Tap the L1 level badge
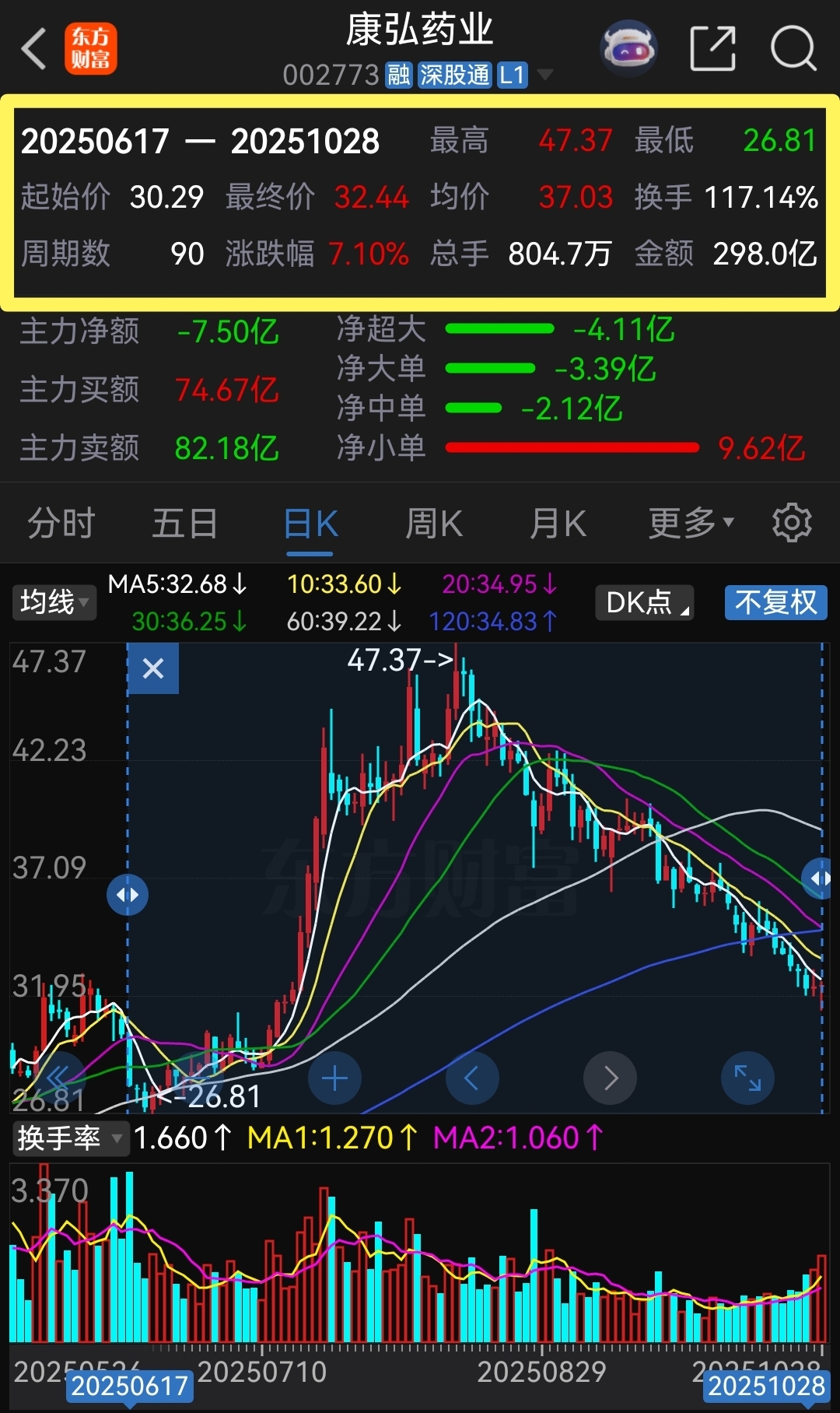The height and width of the screenshot is (1413, 840). click(513, 75)
